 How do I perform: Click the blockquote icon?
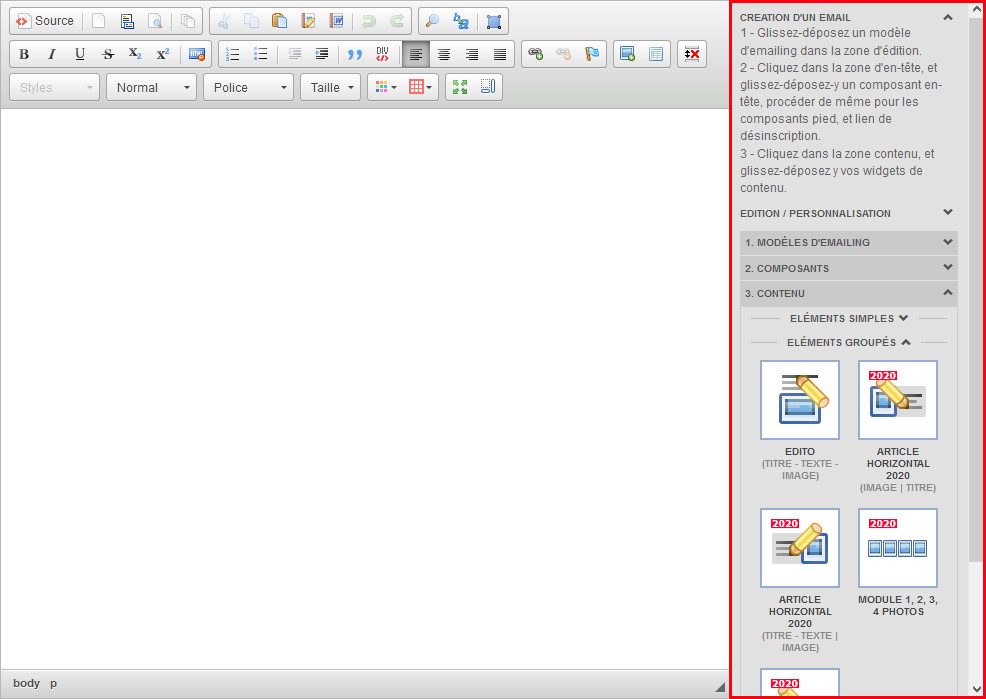click(354, 54)
